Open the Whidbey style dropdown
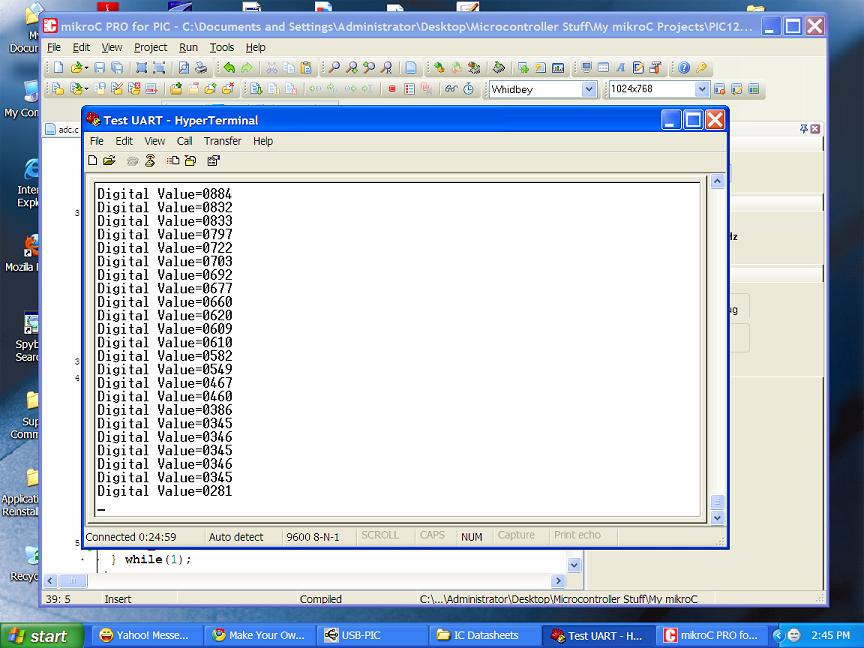 point(588,89)
